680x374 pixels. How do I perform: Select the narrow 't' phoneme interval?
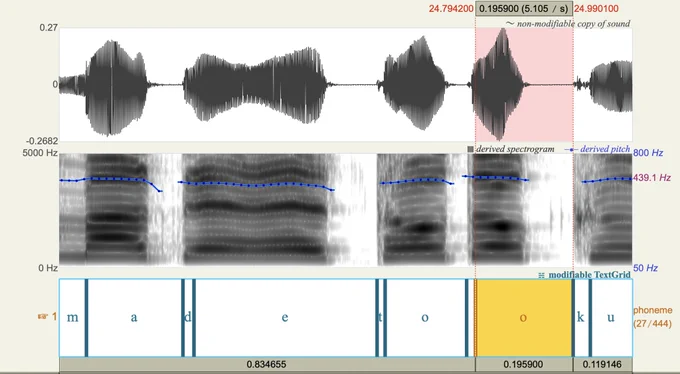(x=381, y=318)
